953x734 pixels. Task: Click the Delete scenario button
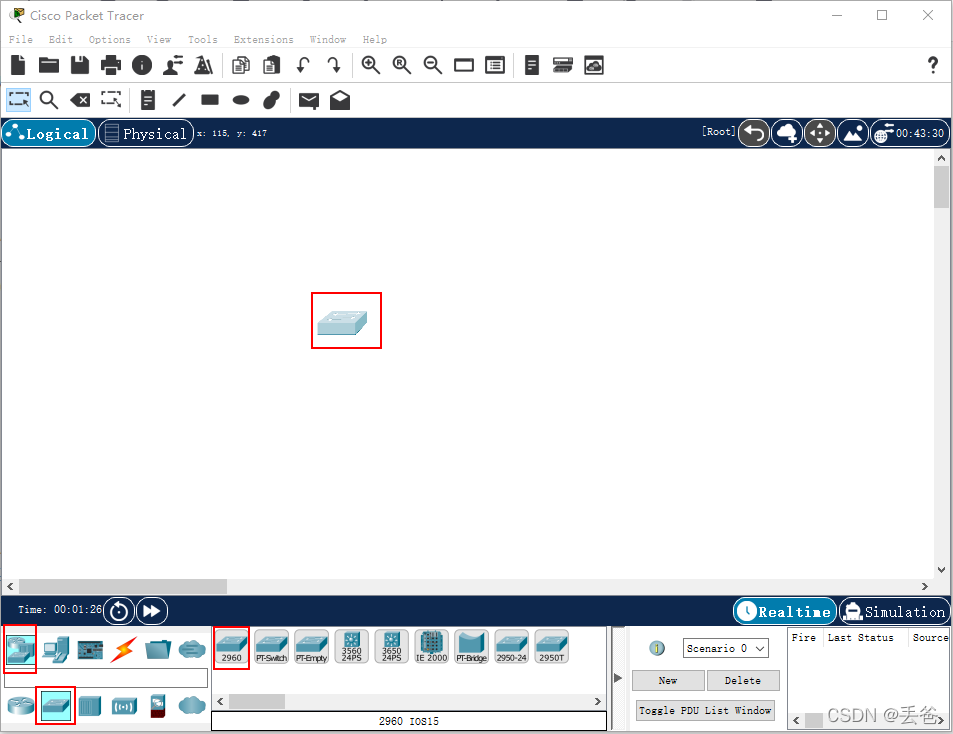[x=743, y=681]
